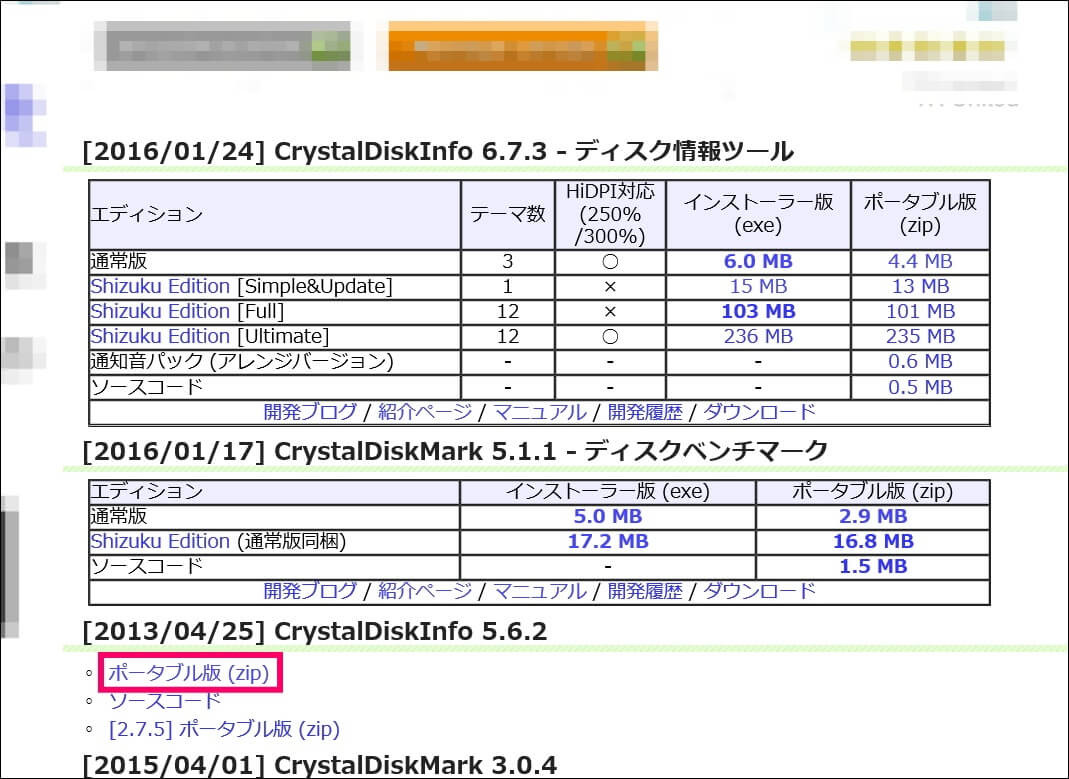The image size is (1069, 779).
Task: Open the Shizuku Edition [Full] link
Action: (x=160, y=311)
